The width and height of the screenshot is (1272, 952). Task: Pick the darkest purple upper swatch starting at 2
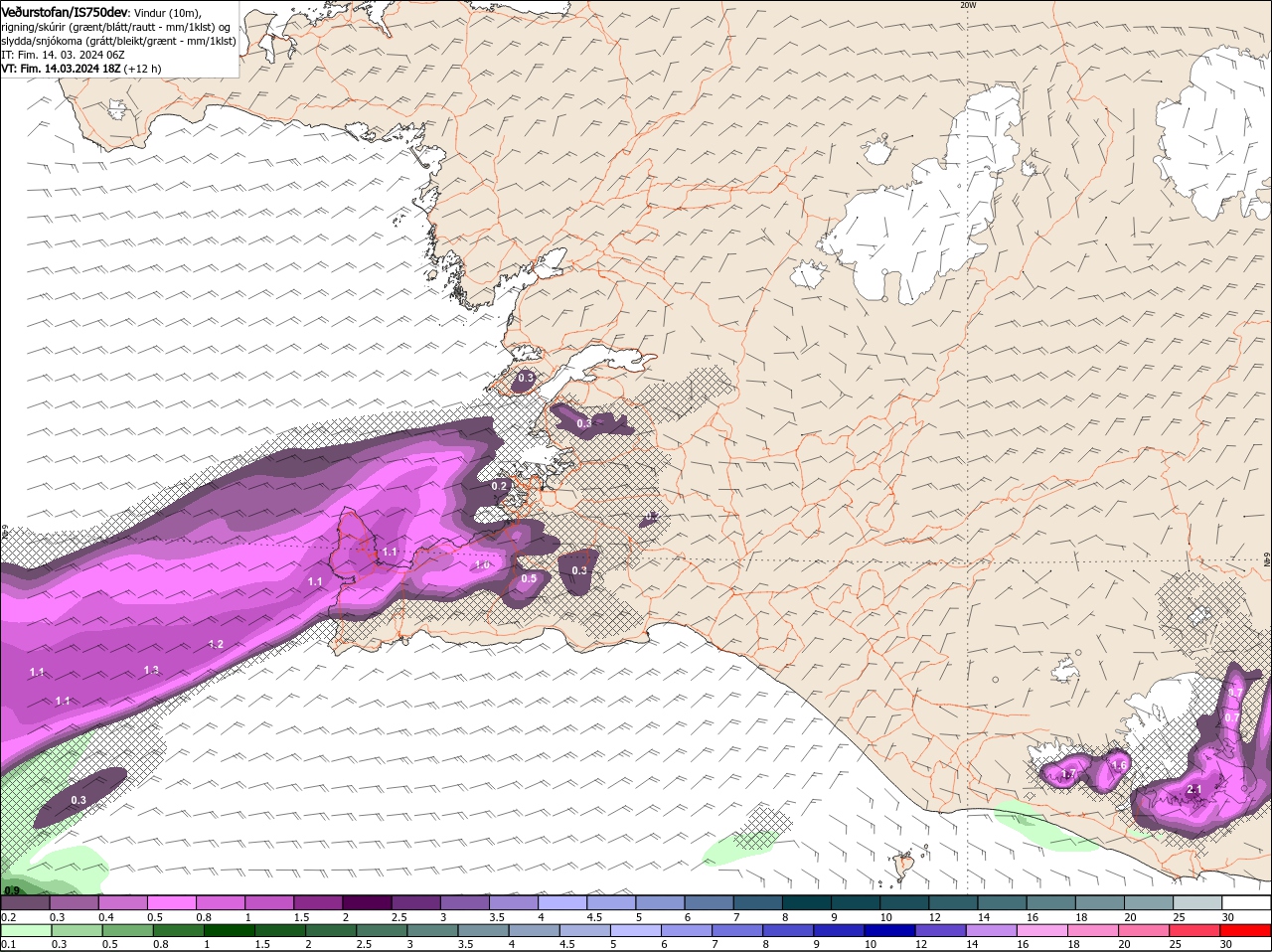coord(367,902)
